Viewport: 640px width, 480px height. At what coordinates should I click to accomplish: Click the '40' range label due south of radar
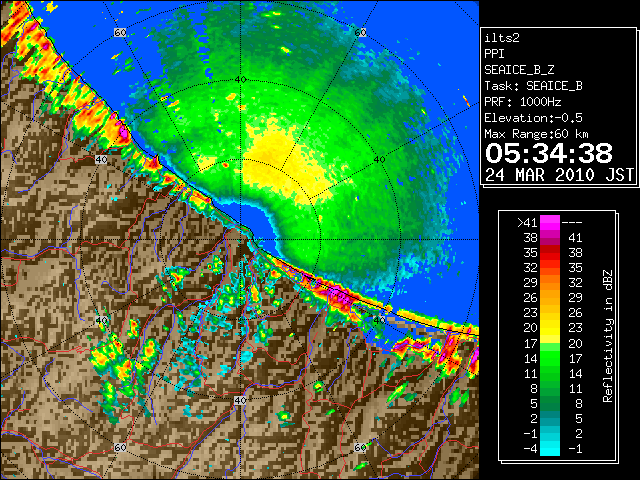pyautogui.click(x=240, y=400)
